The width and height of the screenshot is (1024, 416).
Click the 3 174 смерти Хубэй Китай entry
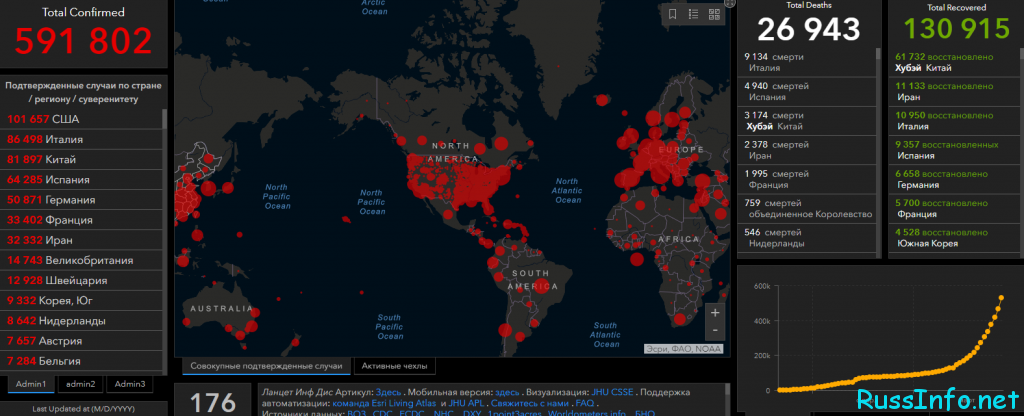(x=807, y=121)
